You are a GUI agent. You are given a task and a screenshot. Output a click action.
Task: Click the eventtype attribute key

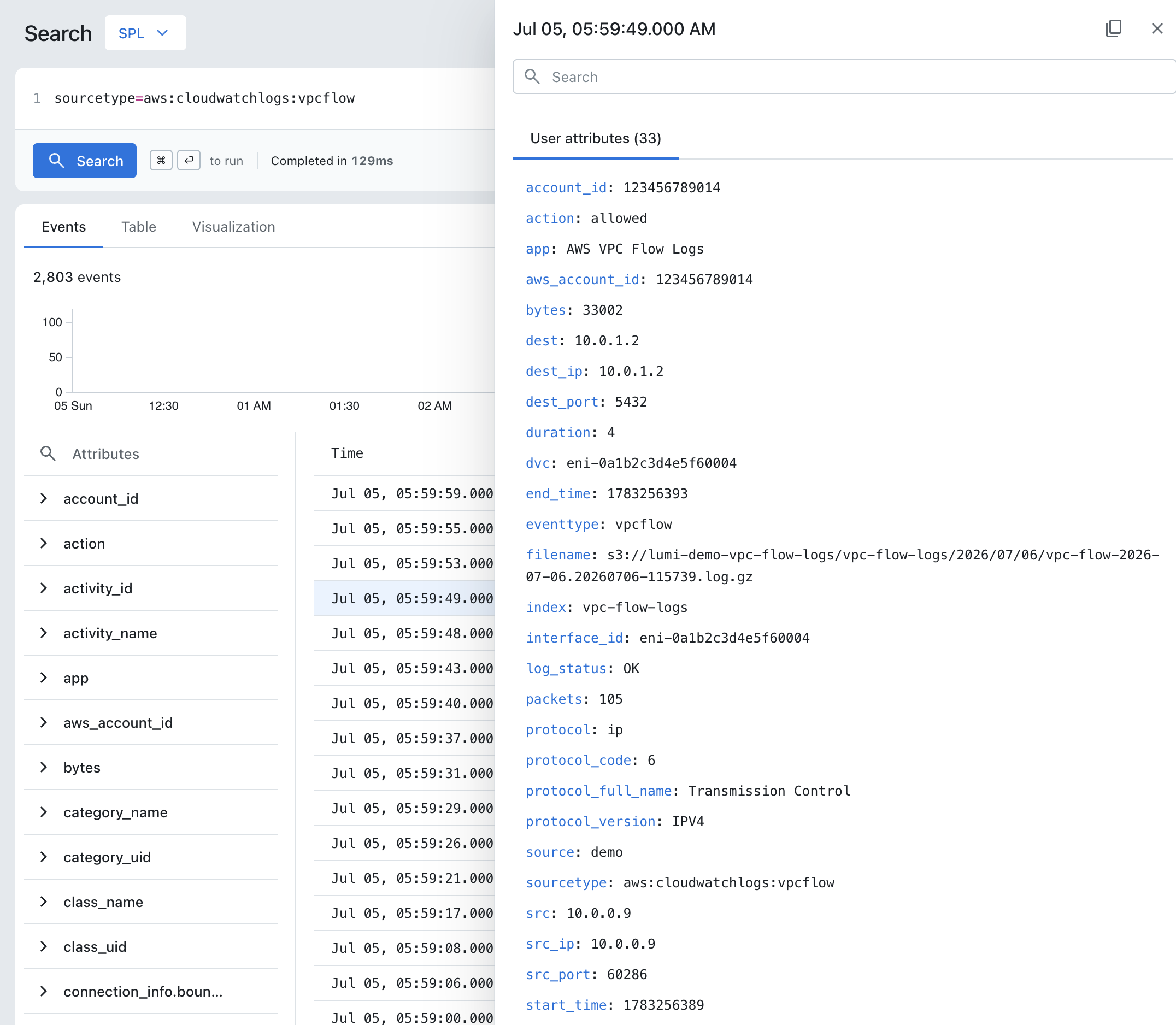(562, 524)
